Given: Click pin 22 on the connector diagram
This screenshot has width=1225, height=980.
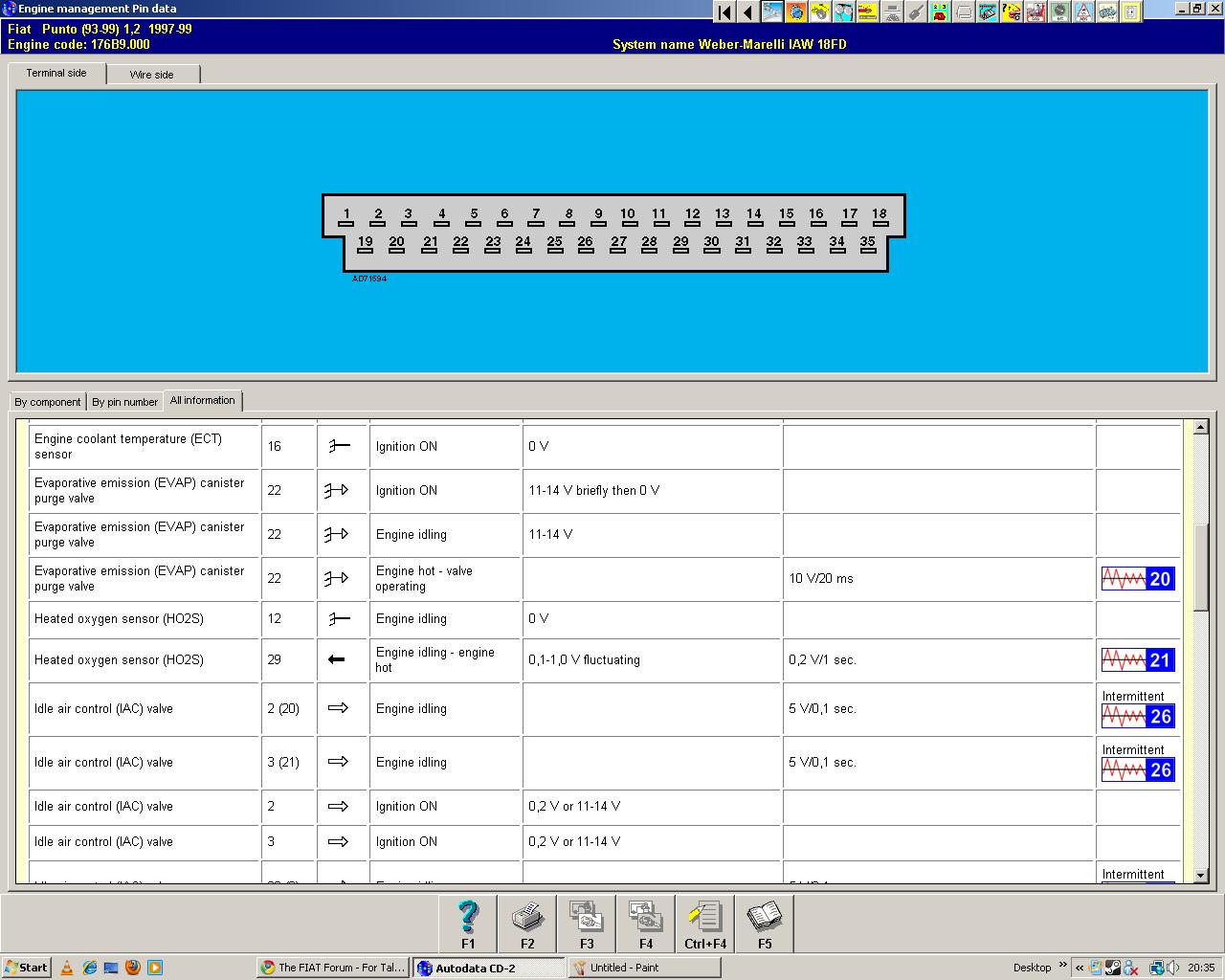Looking at the screenshot, I should [461, 244].
